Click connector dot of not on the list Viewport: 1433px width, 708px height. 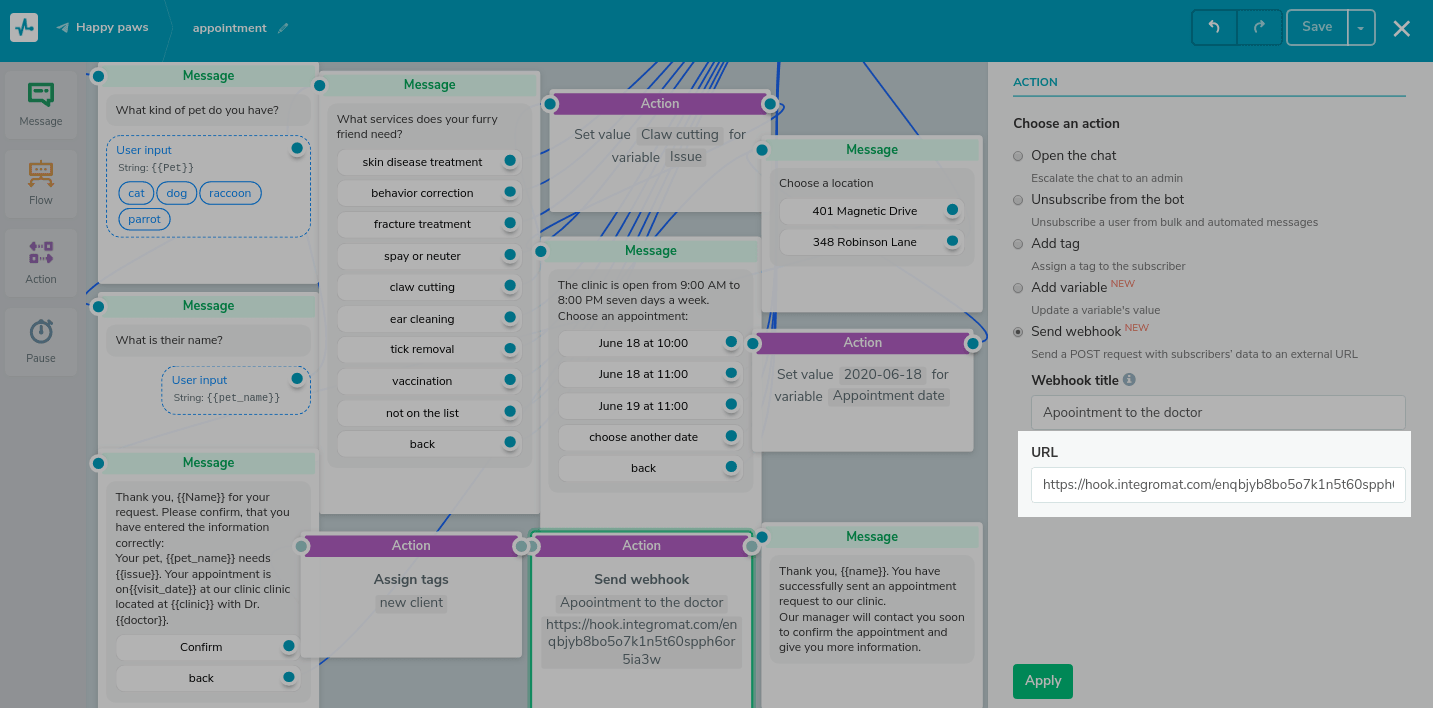pyautogui.click(x=510, y=412)
